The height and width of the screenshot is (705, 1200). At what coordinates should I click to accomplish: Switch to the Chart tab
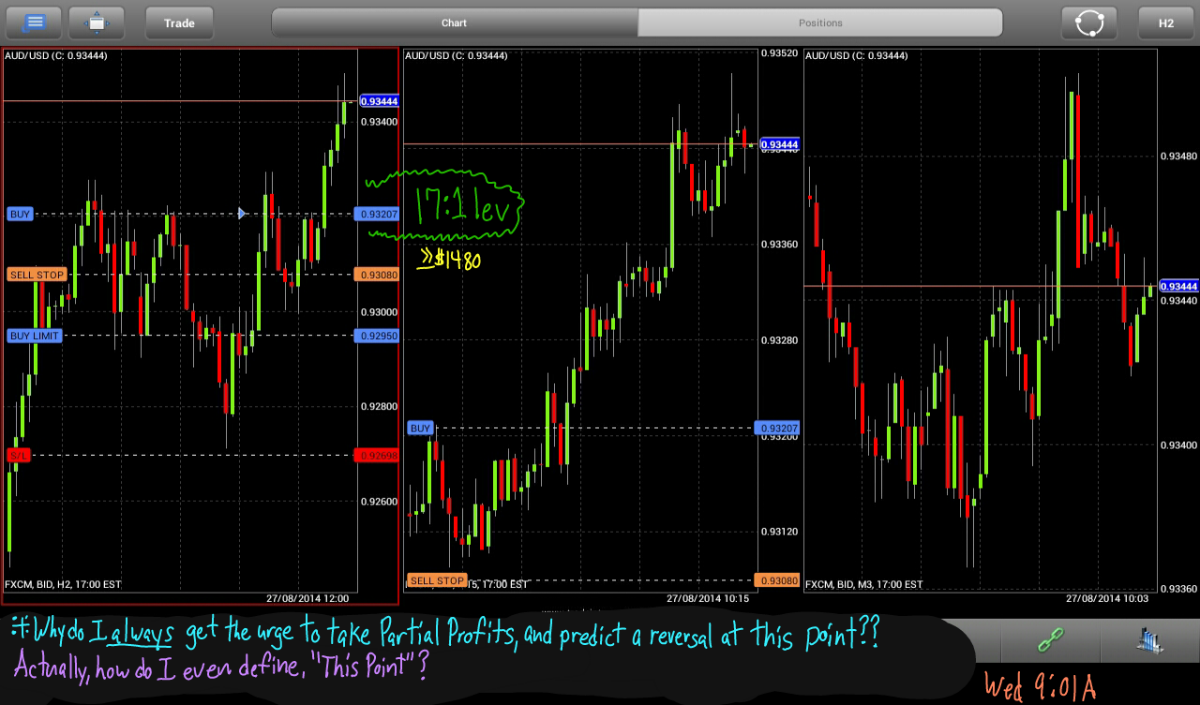455,22
